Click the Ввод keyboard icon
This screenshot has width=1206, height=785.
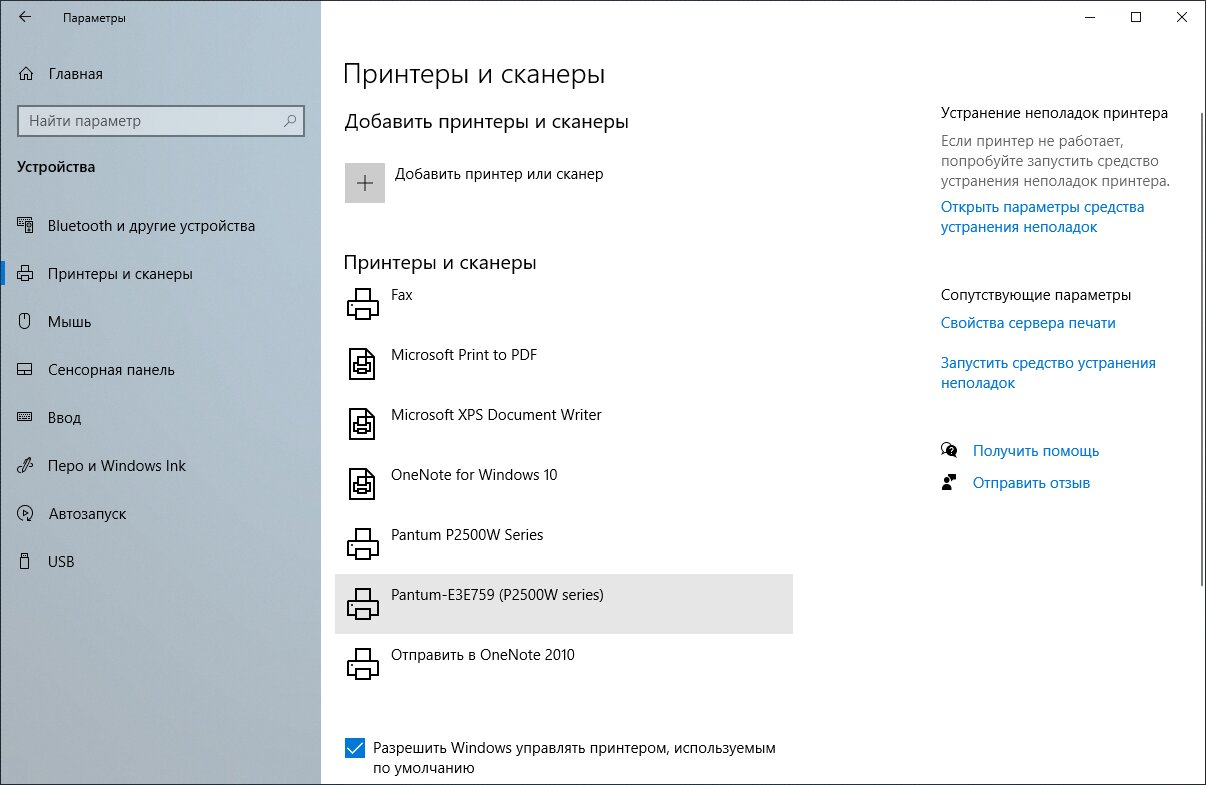26,418
